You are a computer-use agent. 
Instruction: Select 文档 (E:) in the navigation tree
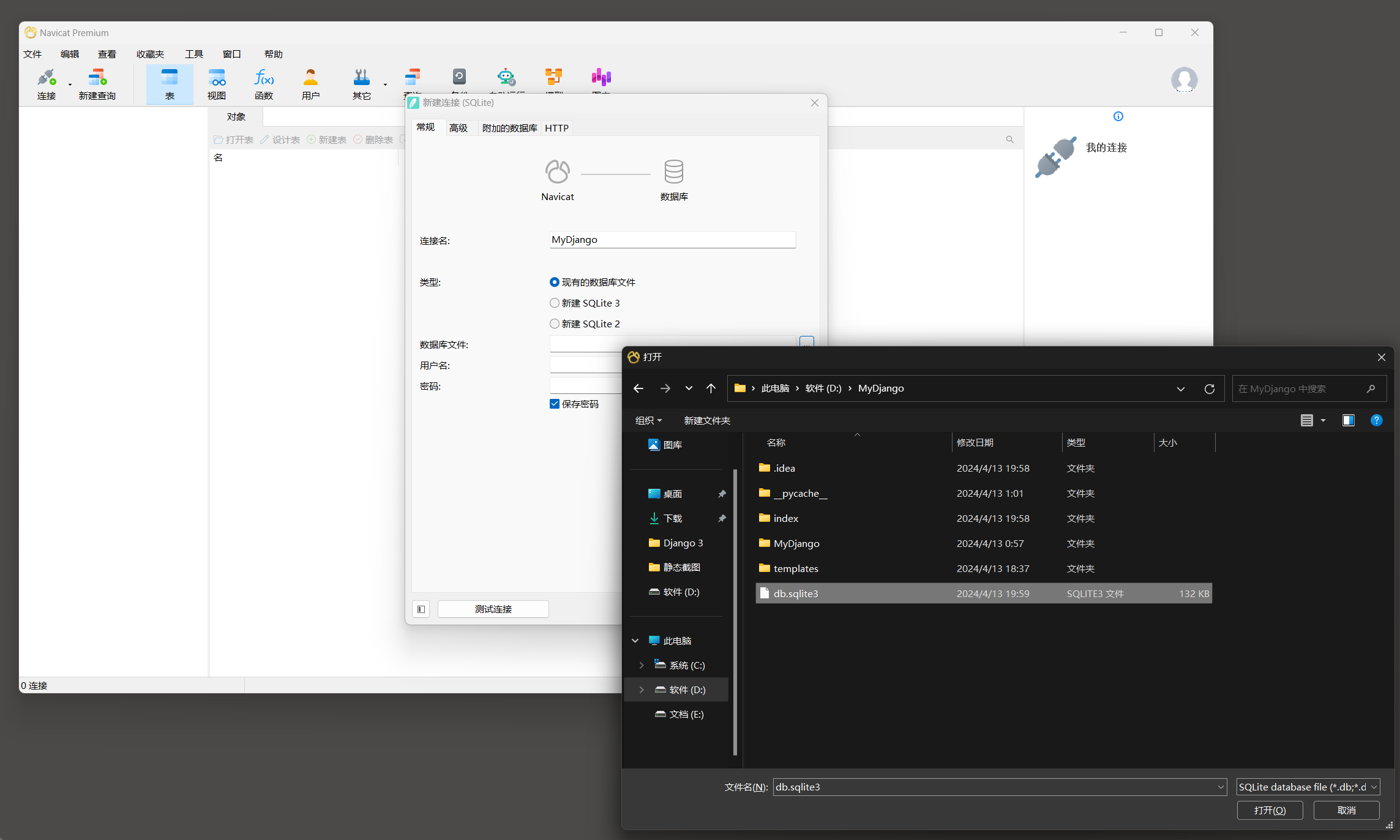pos(679,714)
